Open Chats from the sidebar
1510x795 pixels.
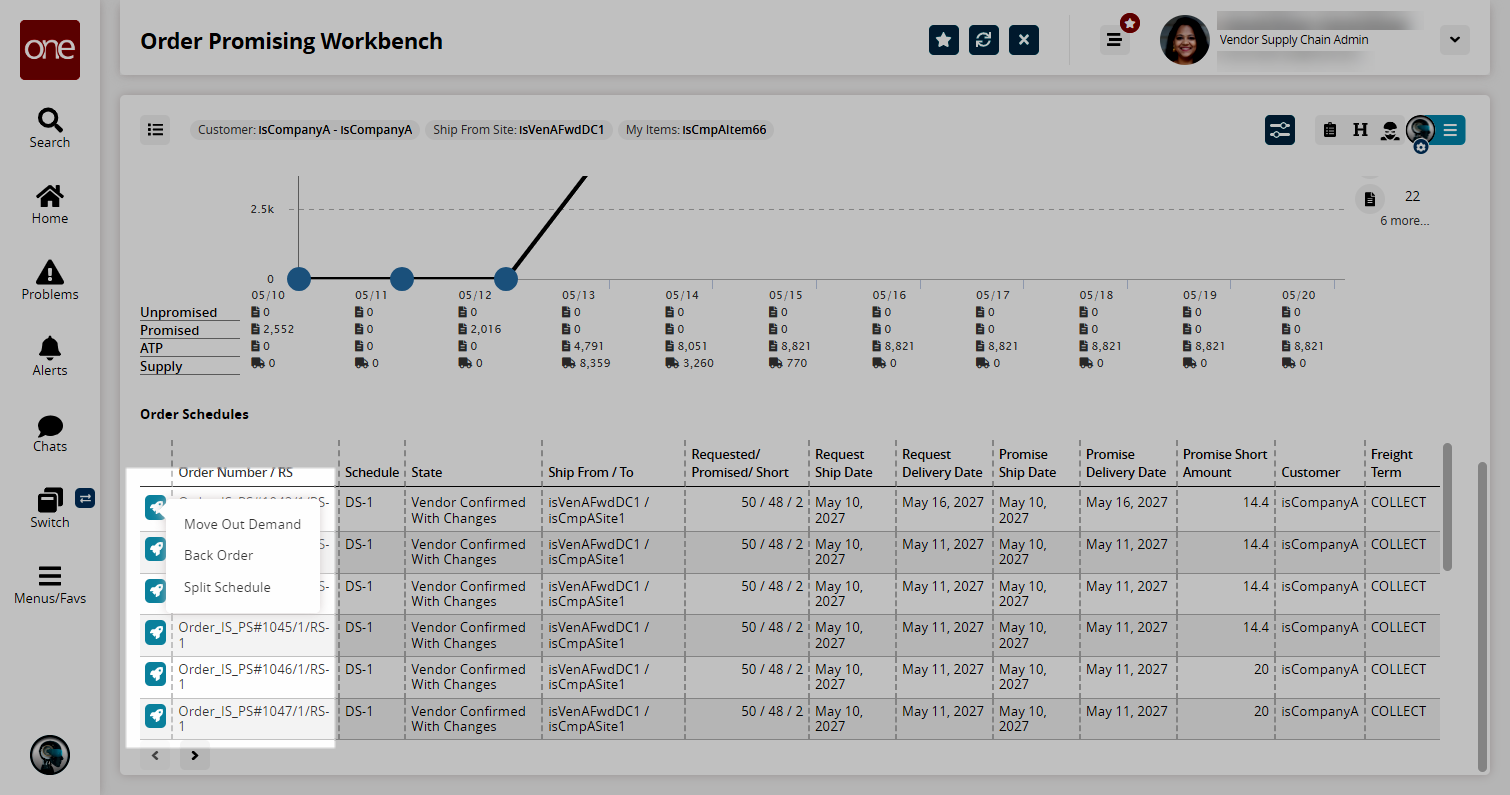pos(50,432)
